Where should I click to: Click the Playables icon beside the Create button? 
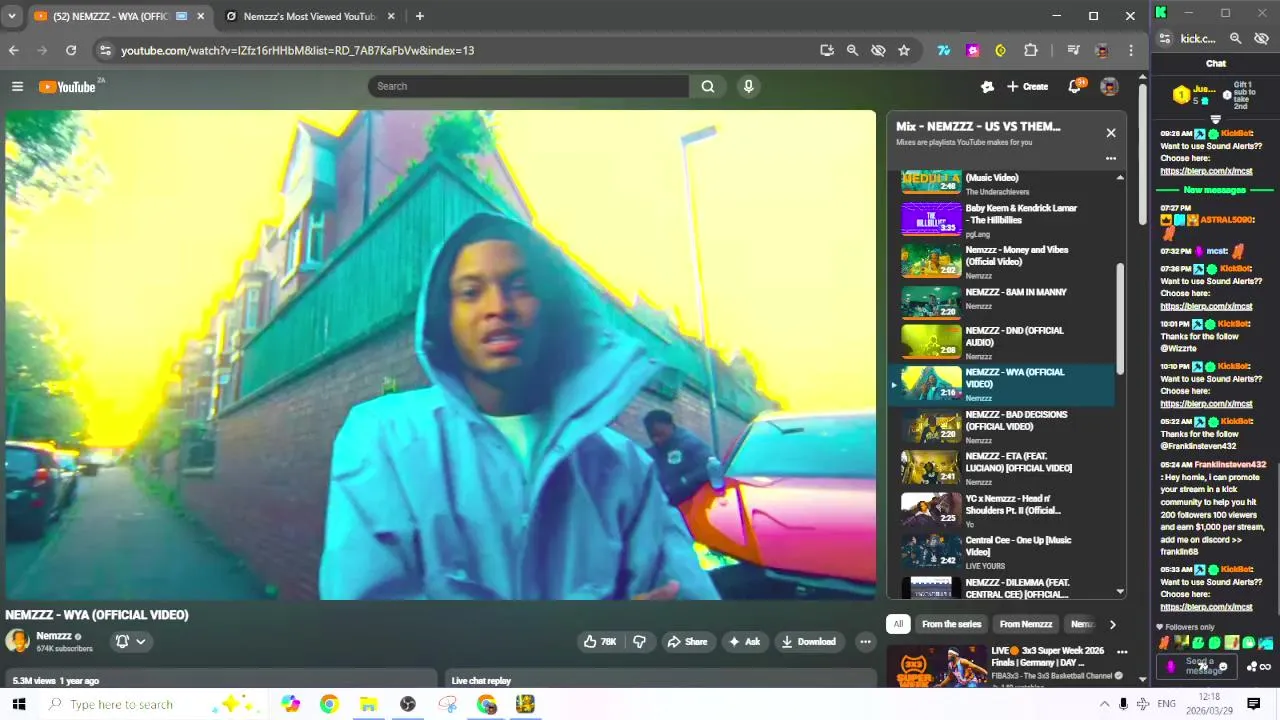(987, 86)
